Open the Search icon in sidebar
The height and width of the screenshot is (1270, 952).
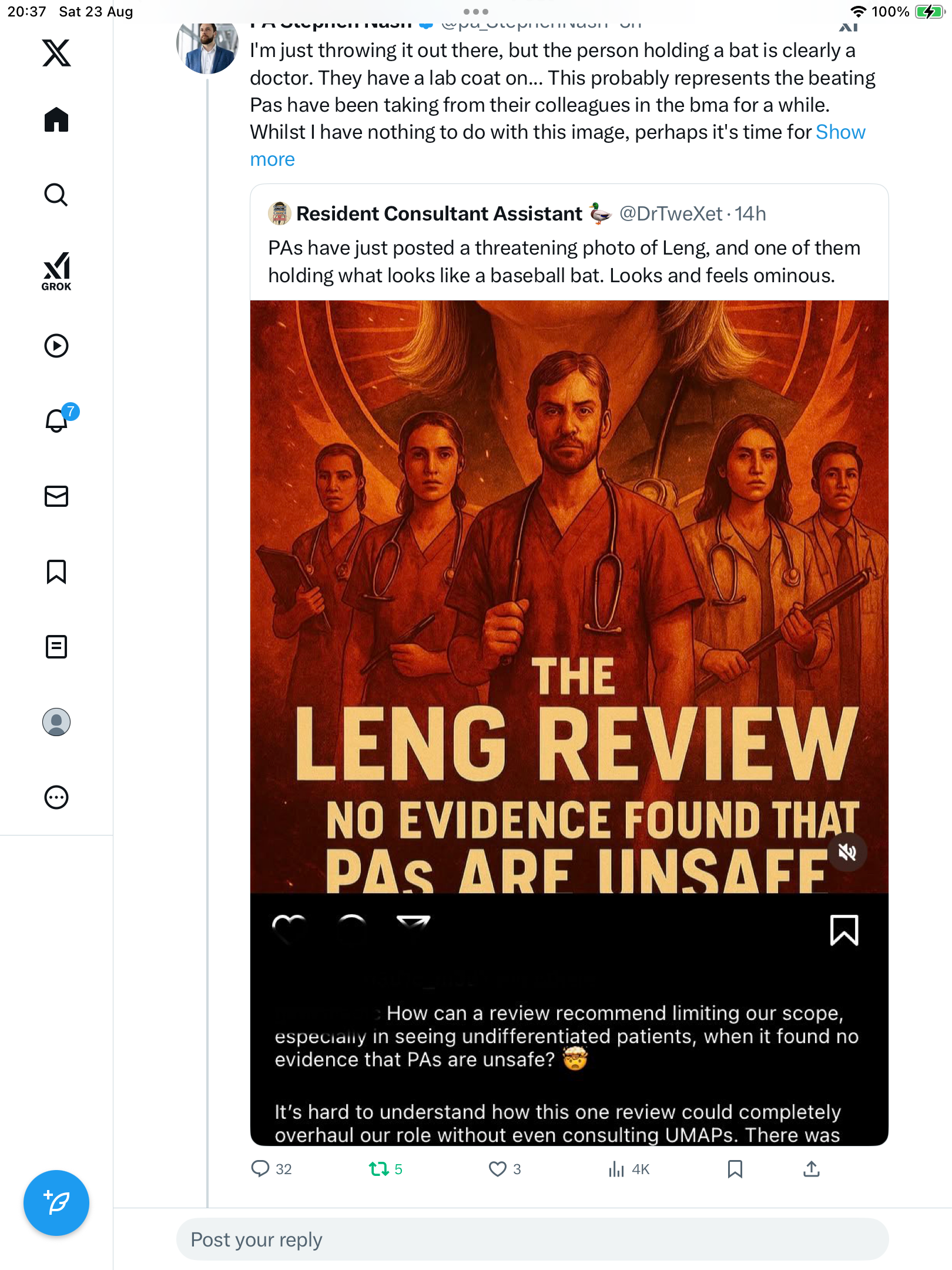[x=56, y=195]
